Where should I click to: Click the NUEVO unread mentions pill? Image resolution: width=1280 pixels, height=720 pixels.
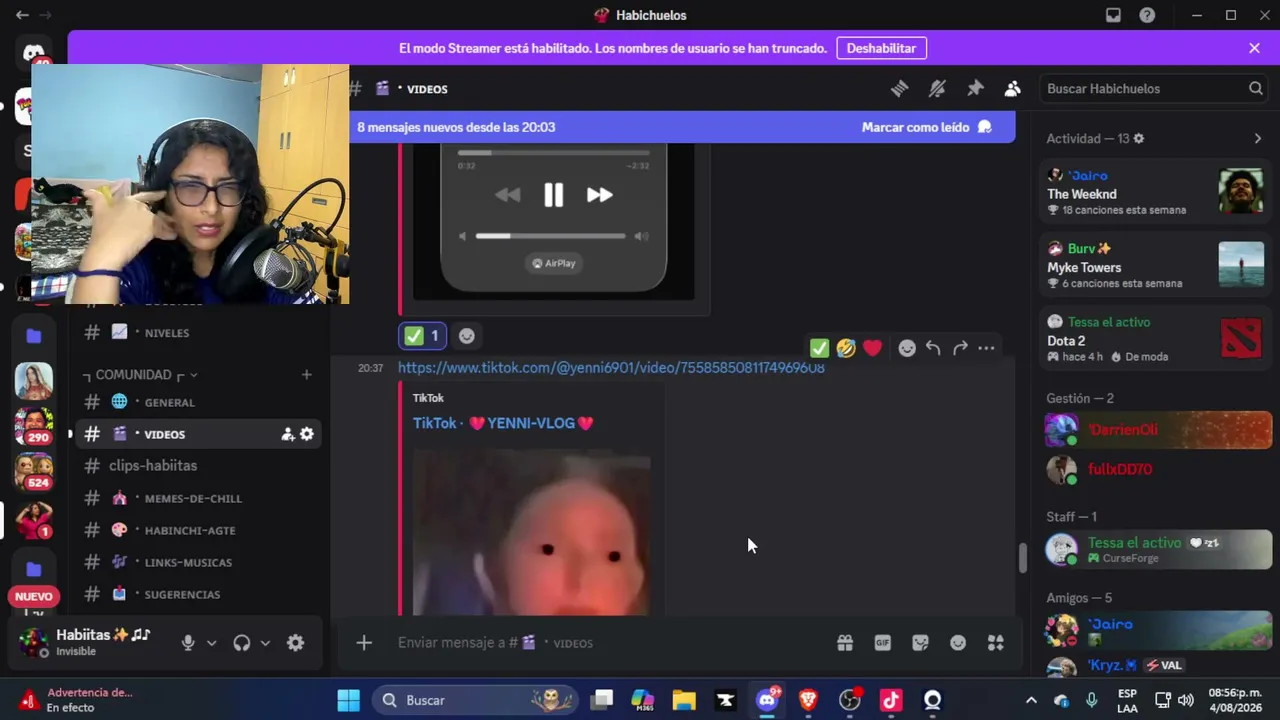(x=34, y=597)
